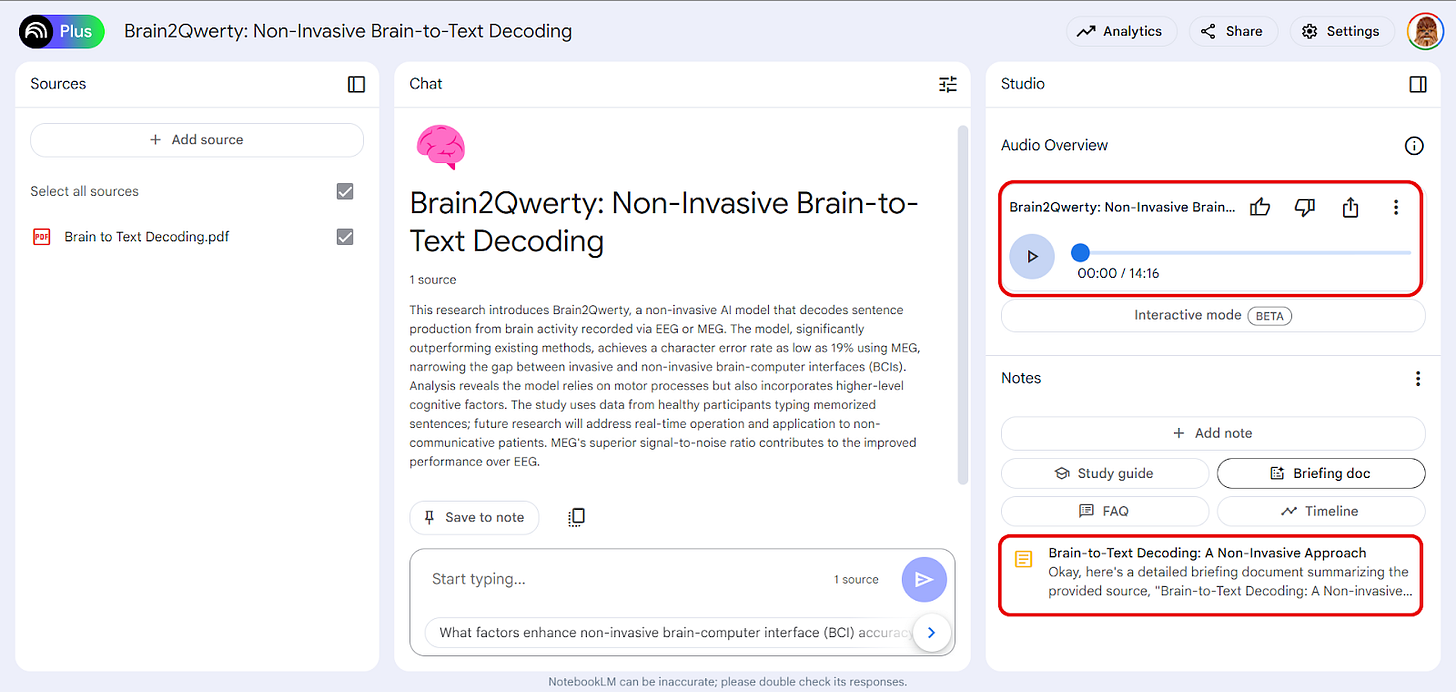Generate a Timeline
Screen dimensions: 1456x692
(1321, 511)
